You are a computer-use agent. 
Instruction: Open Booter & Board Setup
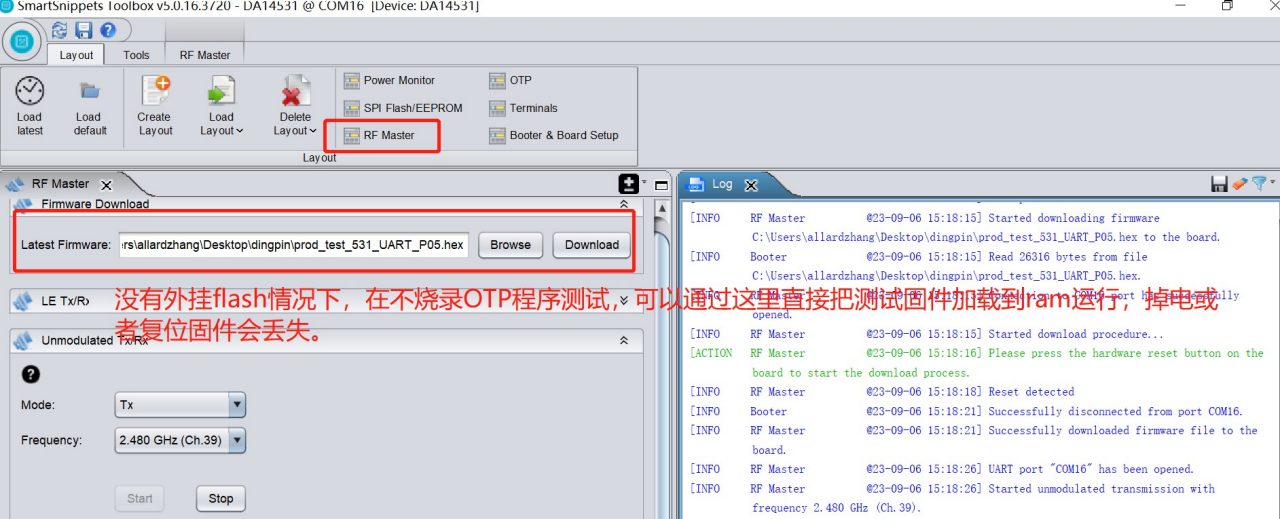coord(554,135)
